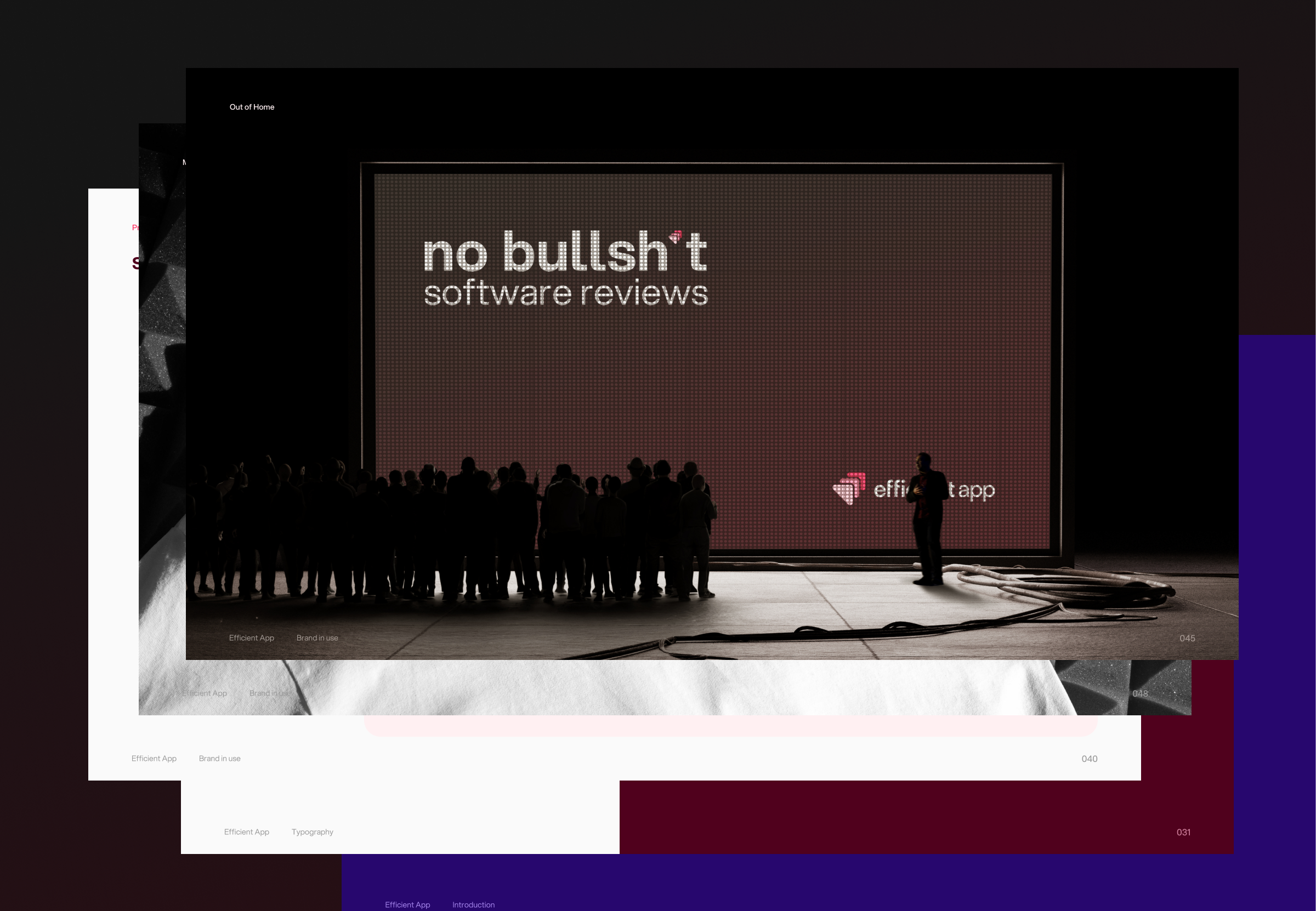This screenshot has width=1316, height=911.
Task: Click "Efficient App" footer on slide 045
Action: [251, 638]
